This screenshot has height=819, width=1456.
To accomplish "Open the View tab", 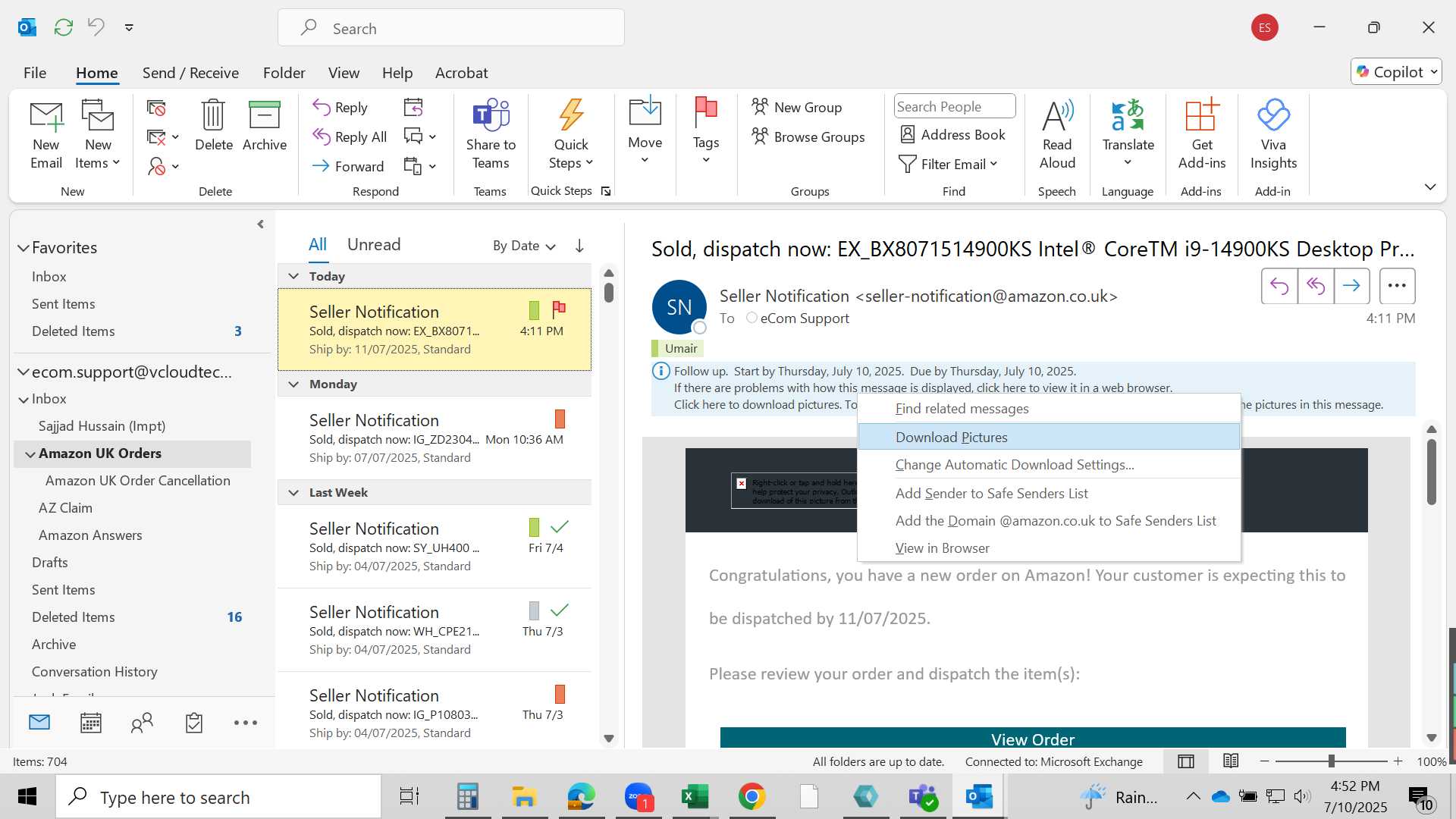I will [344, 73].
